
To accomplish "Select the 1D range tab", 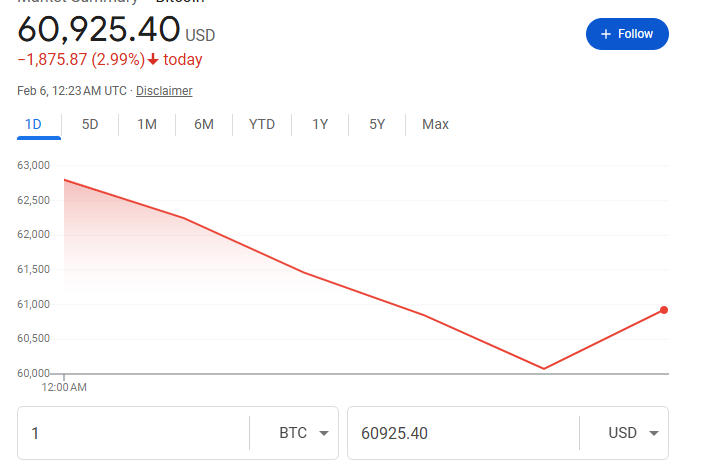I will point(32,124).
